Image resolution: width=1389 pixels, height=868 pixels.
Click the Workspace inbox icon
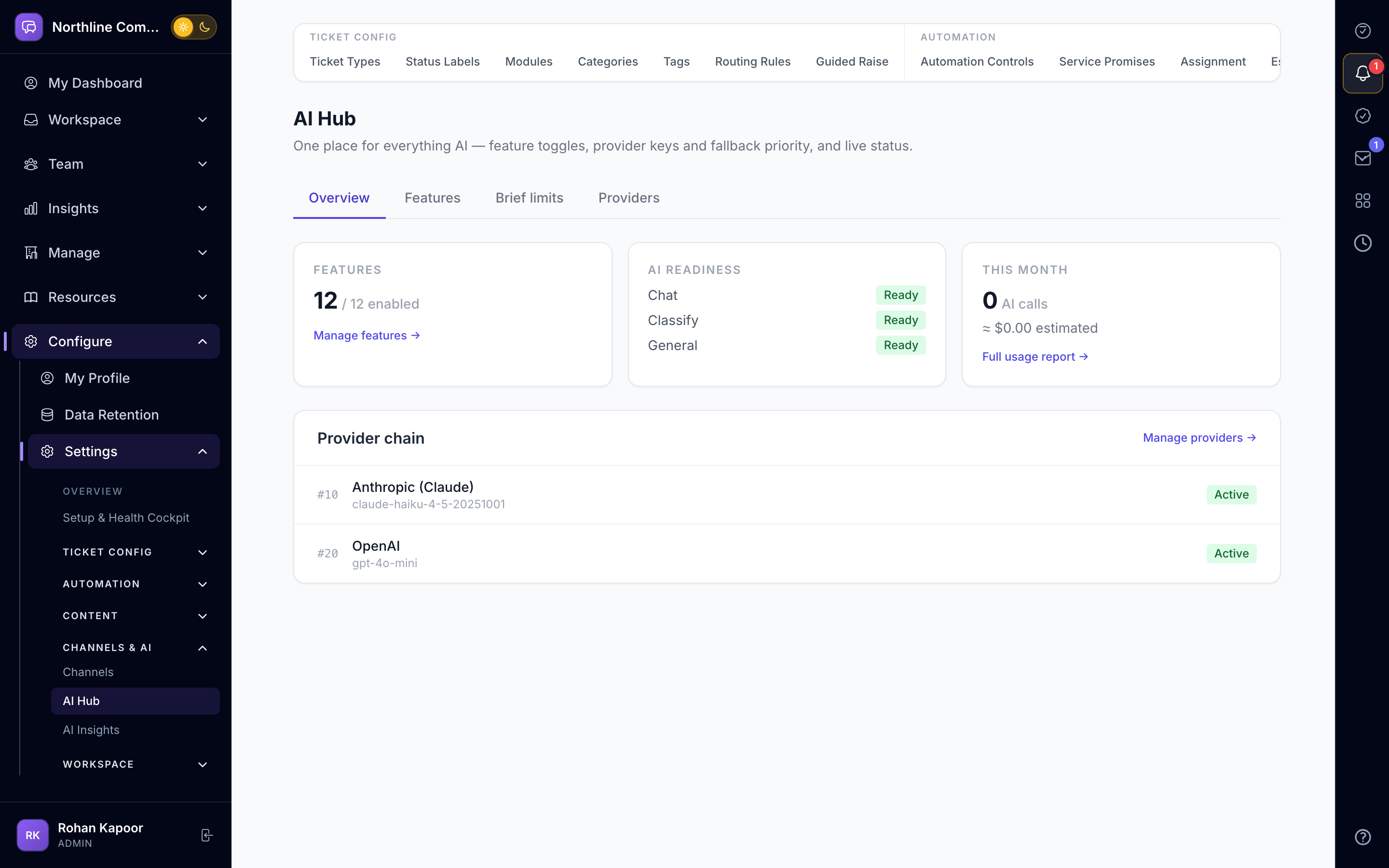click(31, 120)
